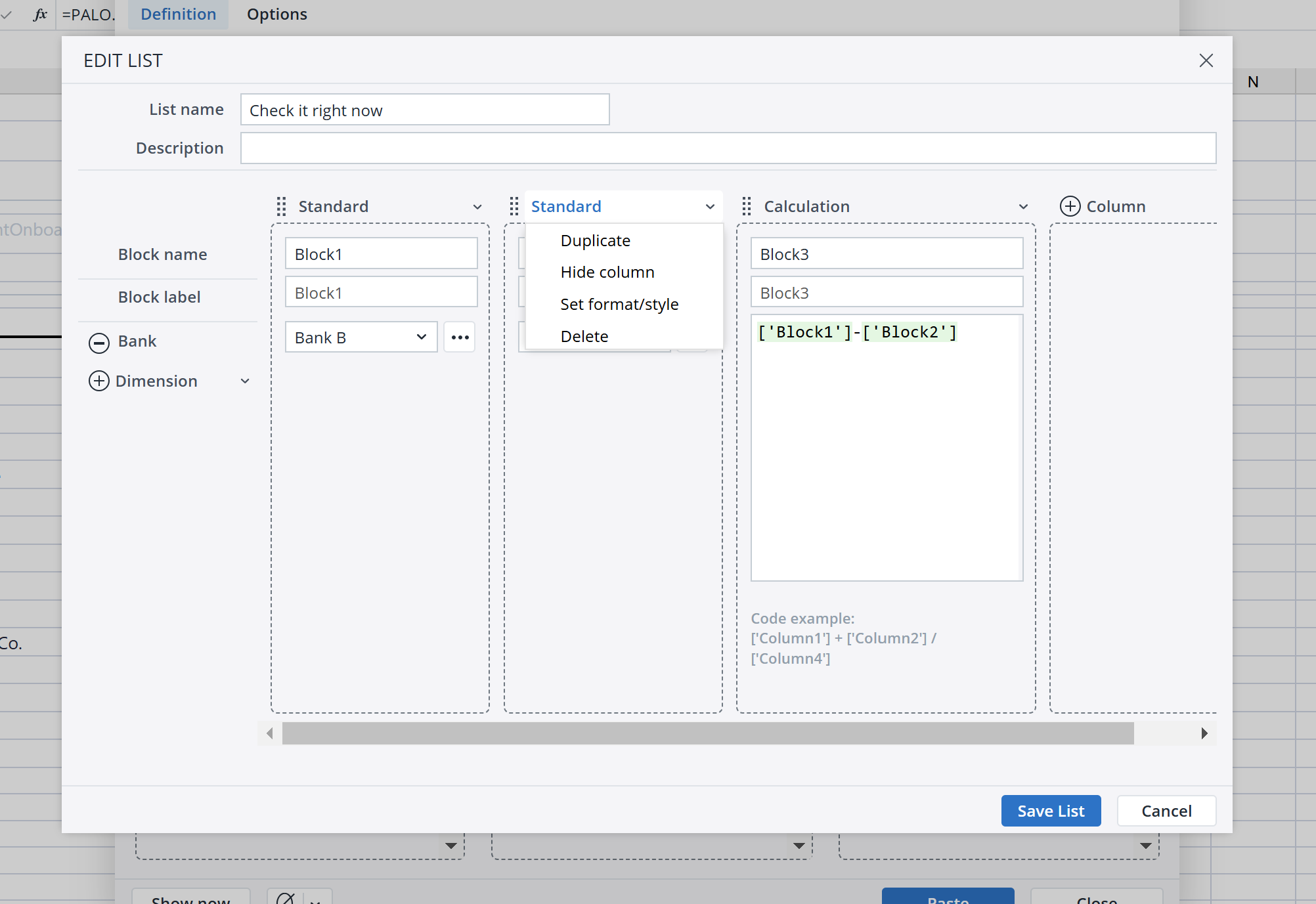The height and width of the screenshot is (904, 1316).
Task: Remove Bank row with minus icon
Action: (99, 342)
